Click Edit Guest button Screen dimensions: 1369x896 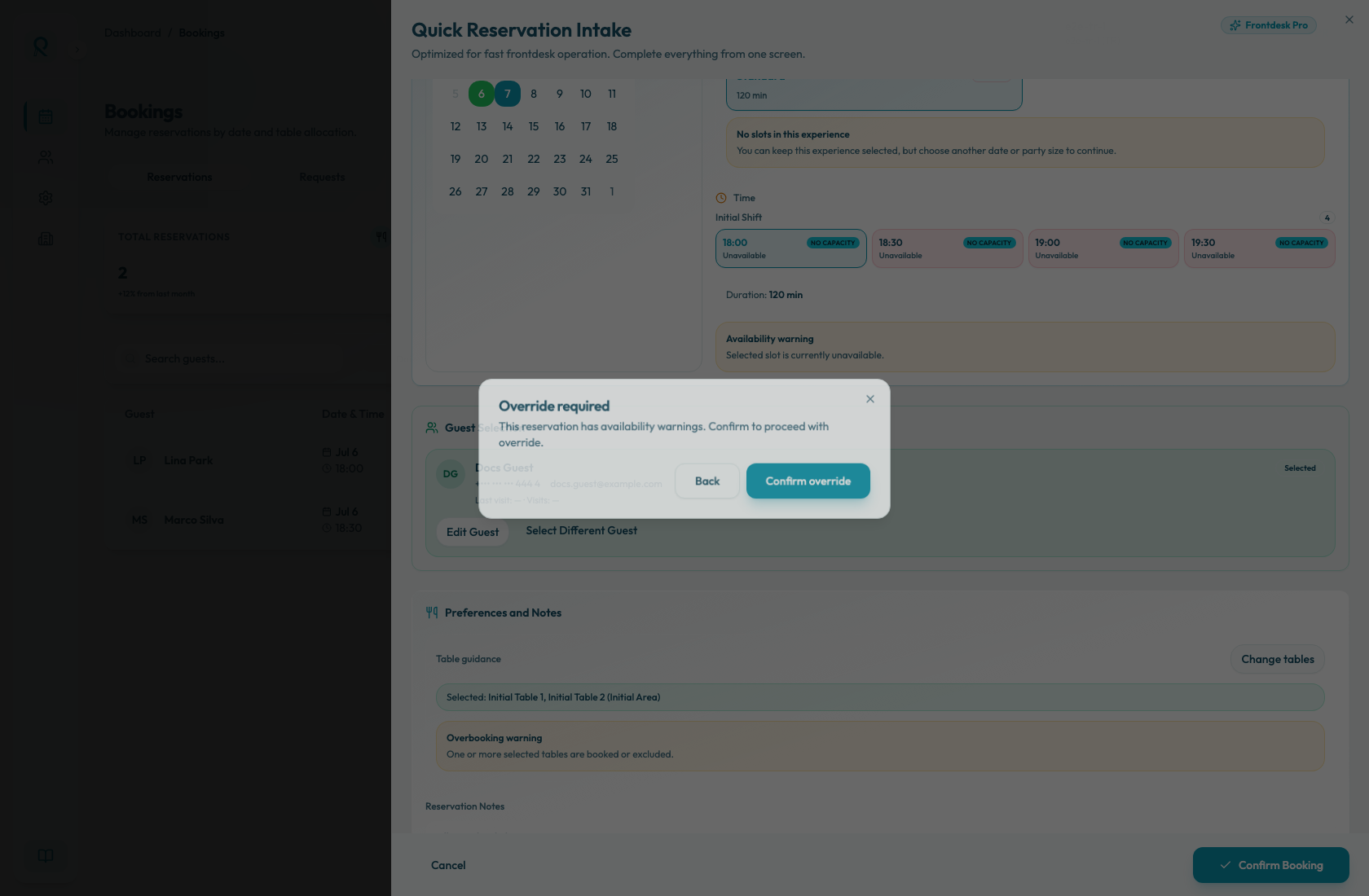tap(473, 532)
